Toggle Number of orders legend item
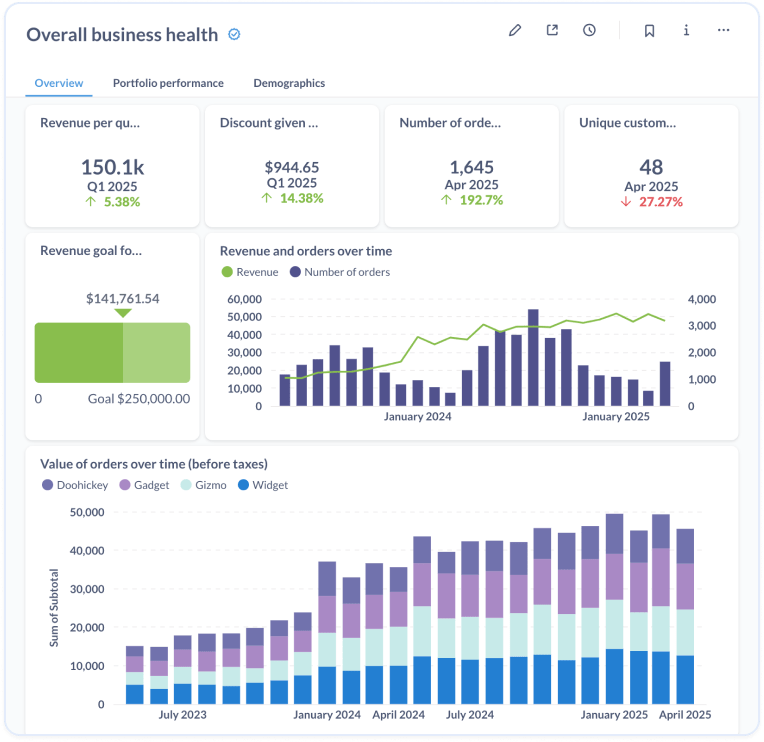Viewport: 764px width, 742px height. 339,272
